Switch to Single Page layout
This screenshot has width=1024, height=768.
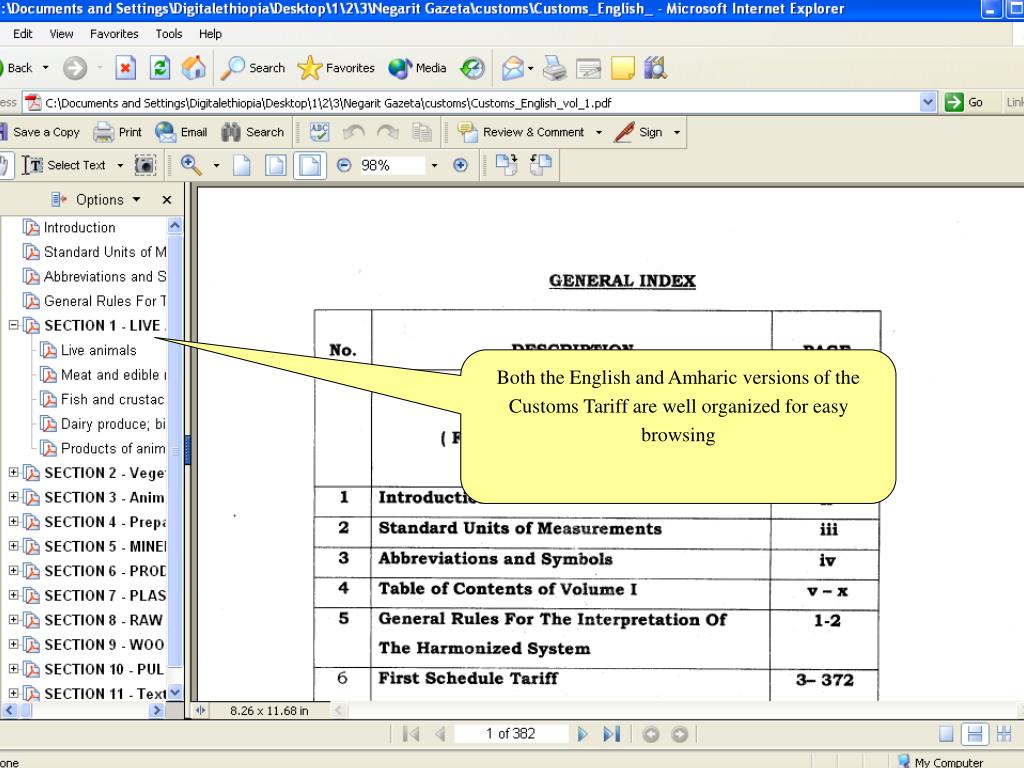pyautogui.click(x=946, y=734)
